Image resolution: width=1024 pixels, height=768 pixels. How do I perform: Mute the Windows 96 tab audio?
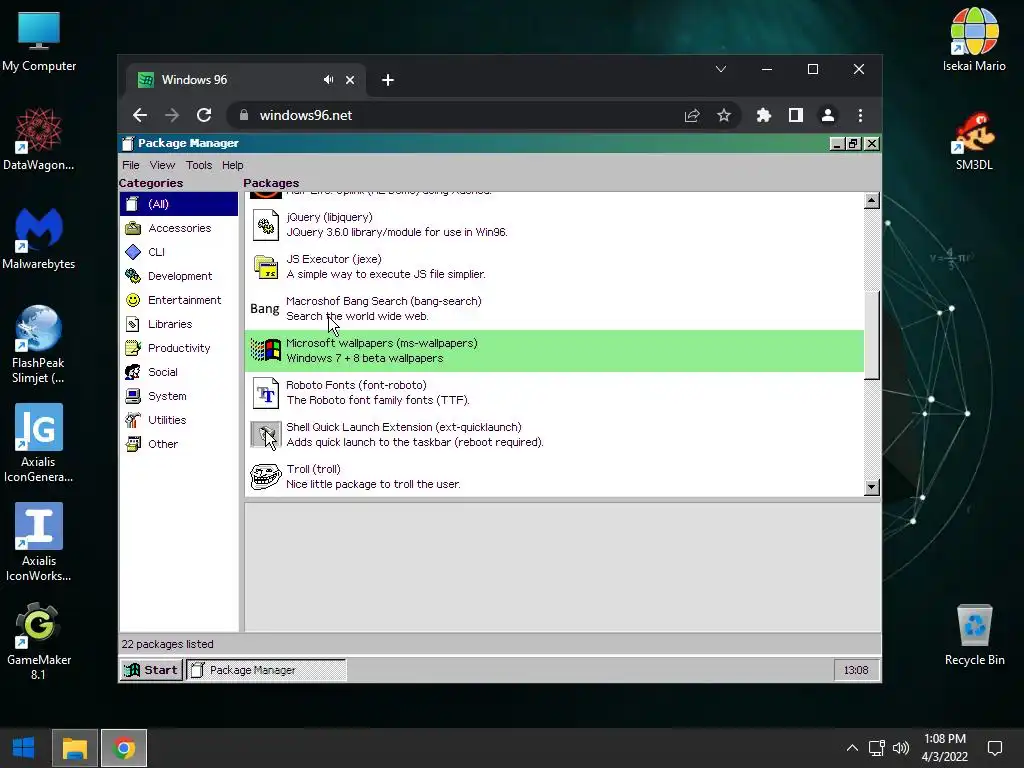[328, 80]
